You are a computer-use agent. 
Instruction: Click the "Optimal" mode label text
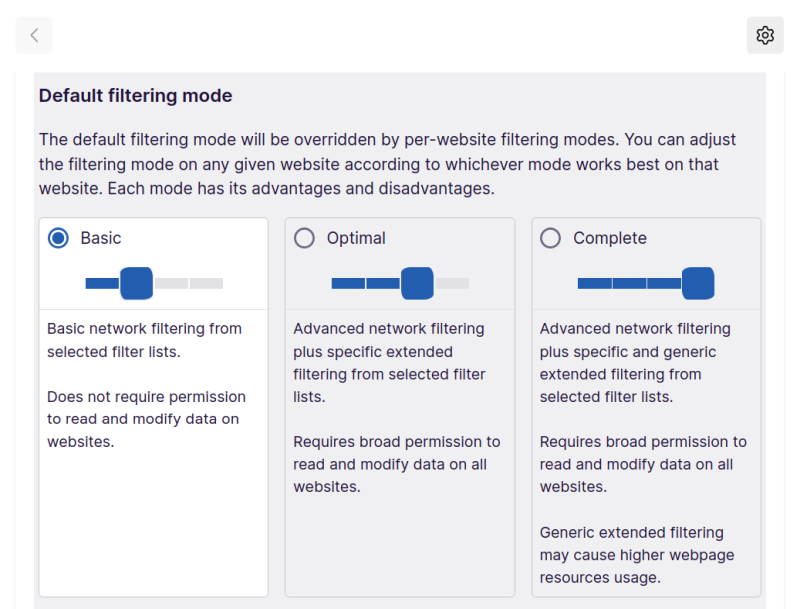tap(356, 238)
